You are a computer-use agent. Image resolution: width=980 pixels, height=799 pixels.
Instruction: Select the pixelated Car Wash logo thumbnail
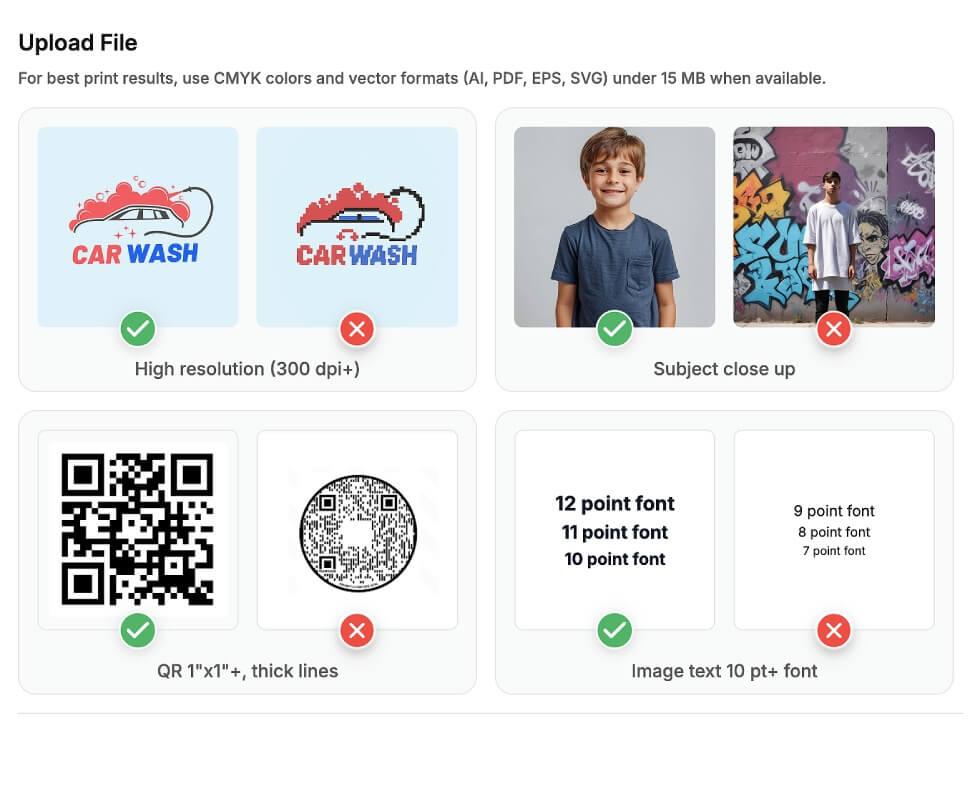point(357,225)
